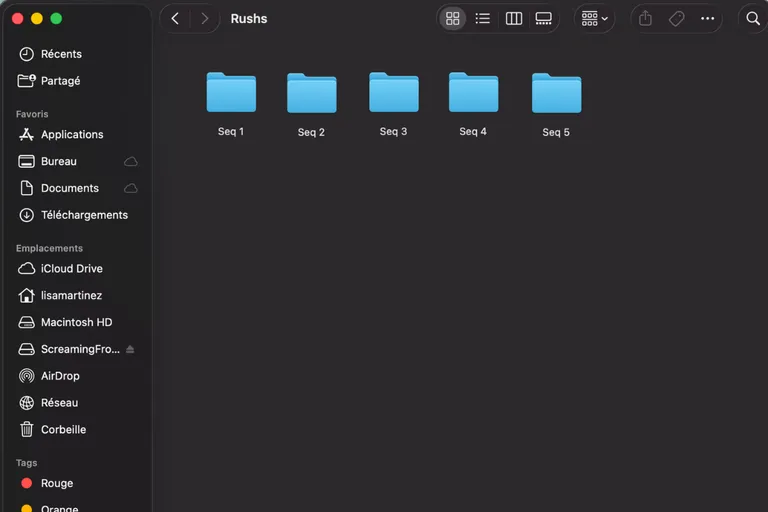Click the iCloud status icon beside Documents
Viewport: 768px width, 512px height.
[131, 188]
